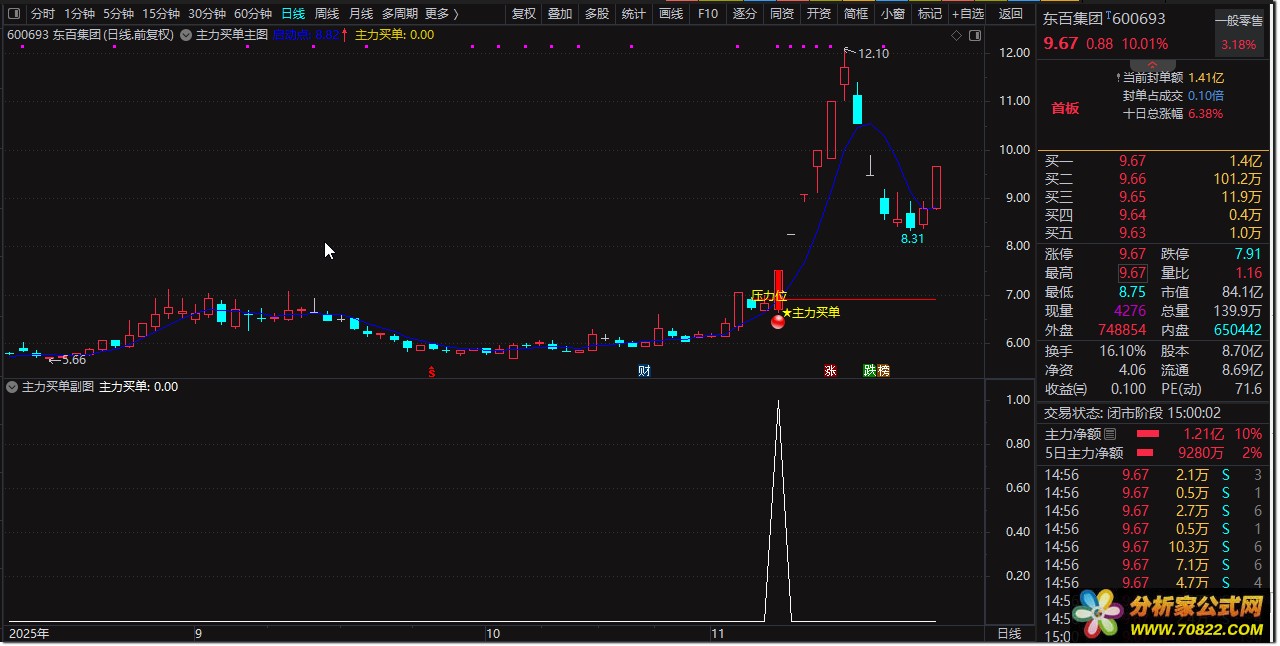
Task: Expand the 更多 periods menu
Action: 441,14
